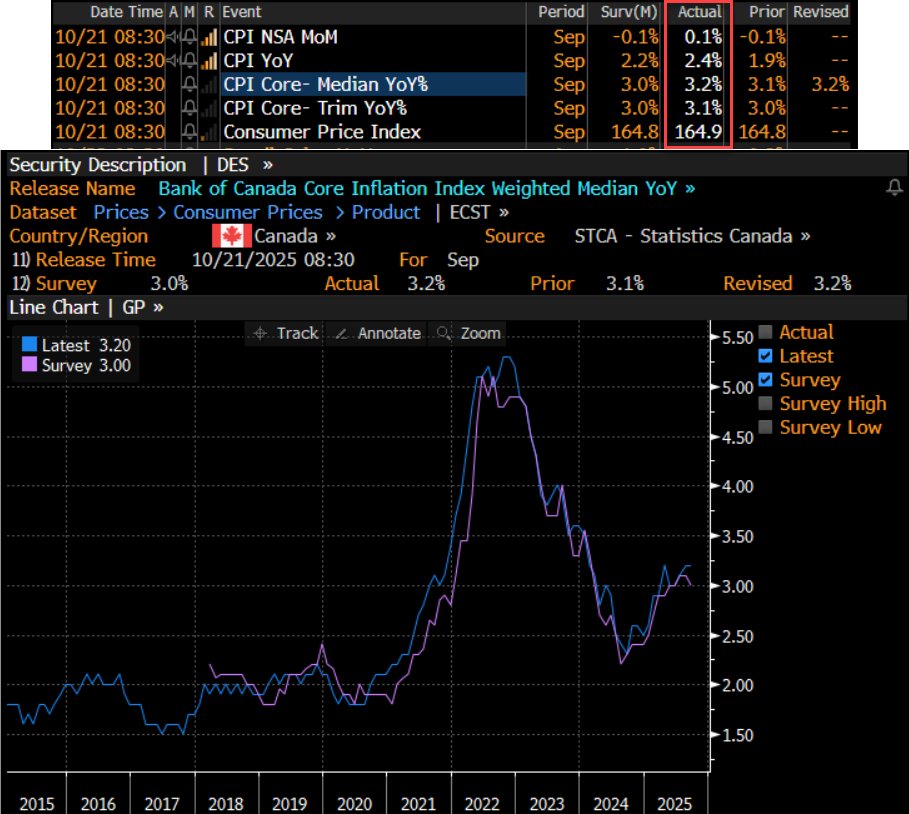Click the relevance bars icon for CPI YoY
Image resolution: width=909 pixels, height=814 pixels.
click(207, 58)
